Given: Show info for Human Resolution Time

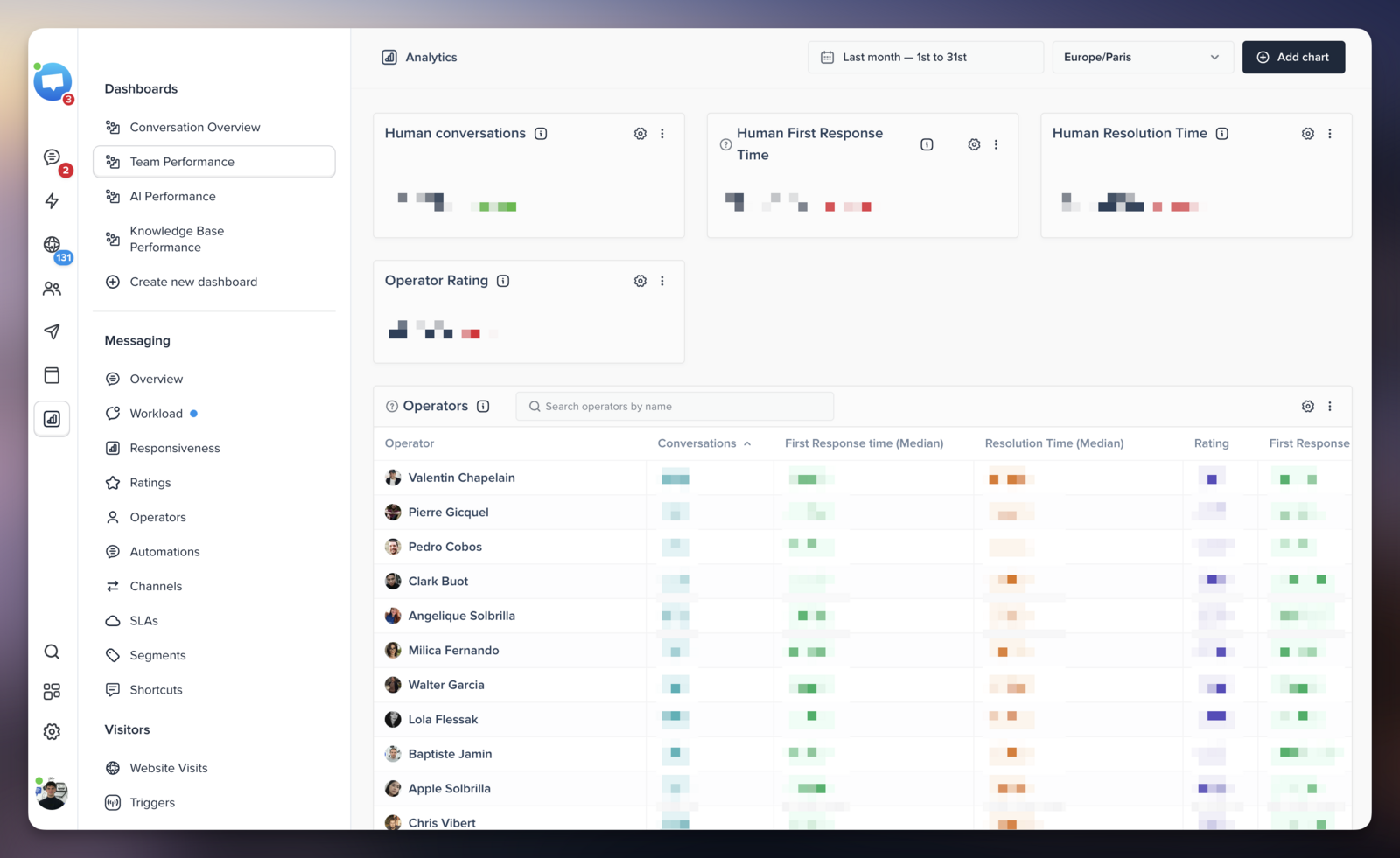Looking at the screenshot, I should [x=1222, y=134].
